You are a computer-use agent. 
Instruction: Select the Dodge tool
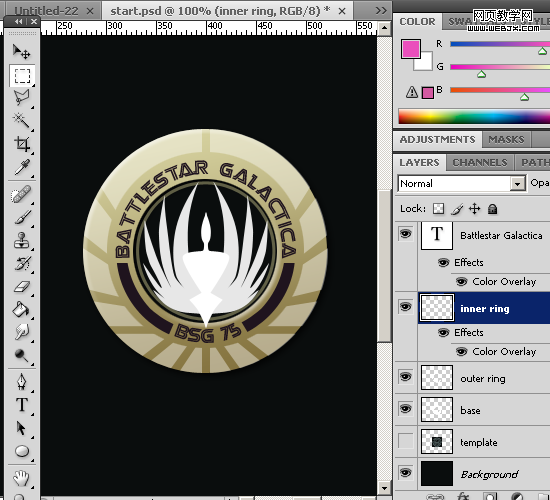click(22, 355)
